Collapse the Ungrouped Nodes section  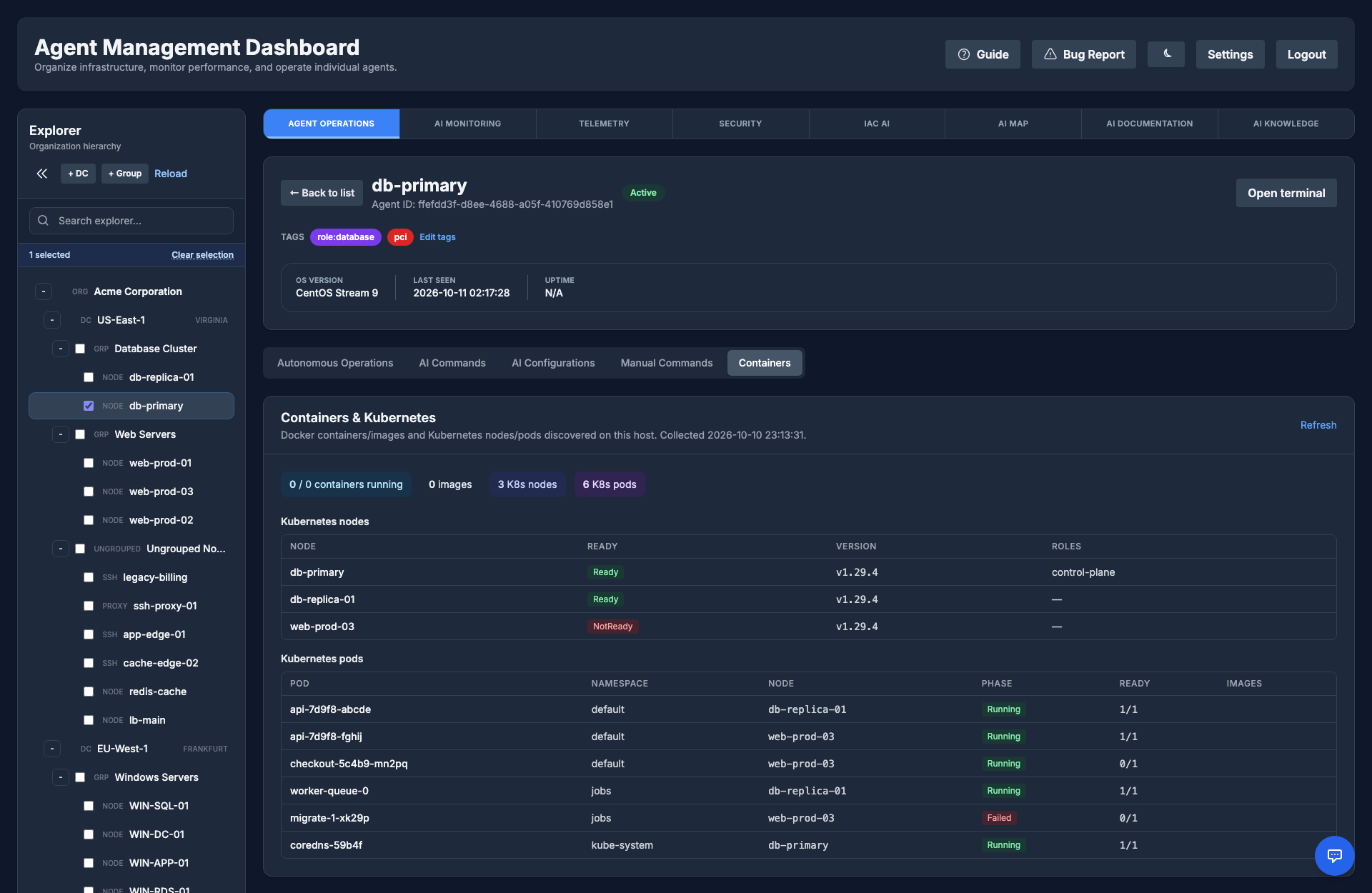(x=61, y=549)
